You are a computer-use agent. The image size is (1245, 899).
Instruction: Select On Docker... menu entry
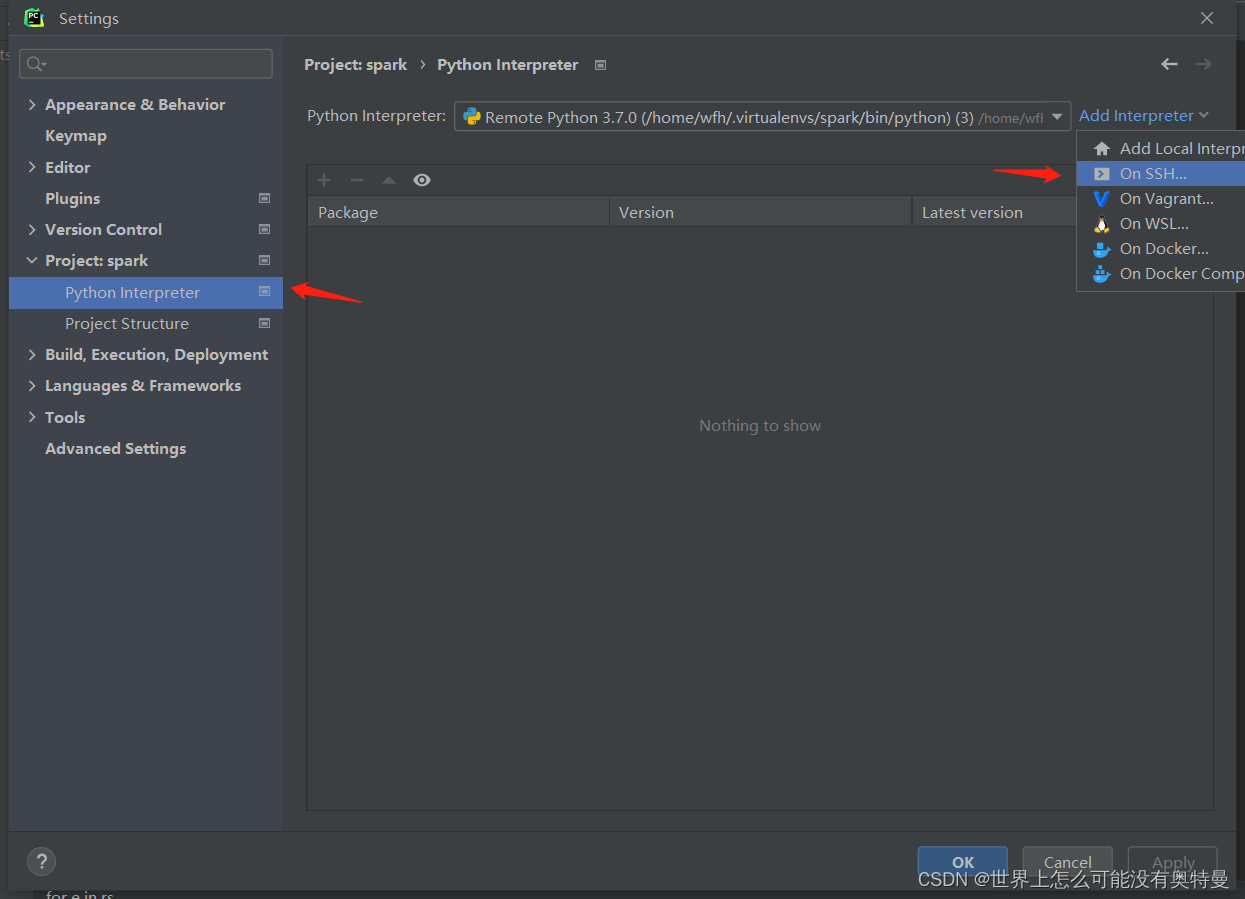click(x=1161, y=248)
